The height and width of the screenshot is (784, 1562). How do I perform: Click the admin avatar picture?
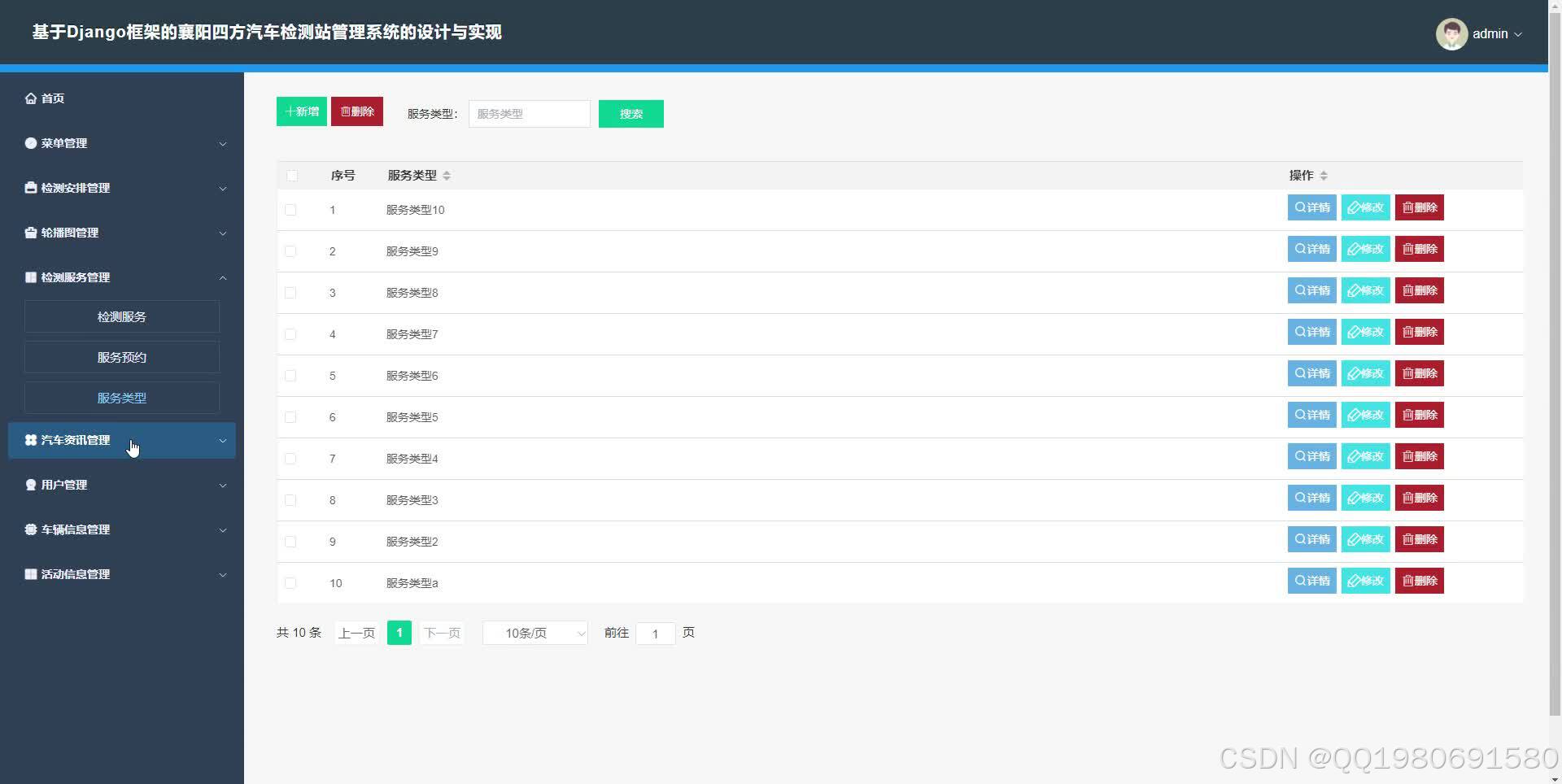tap(1451, 34)
